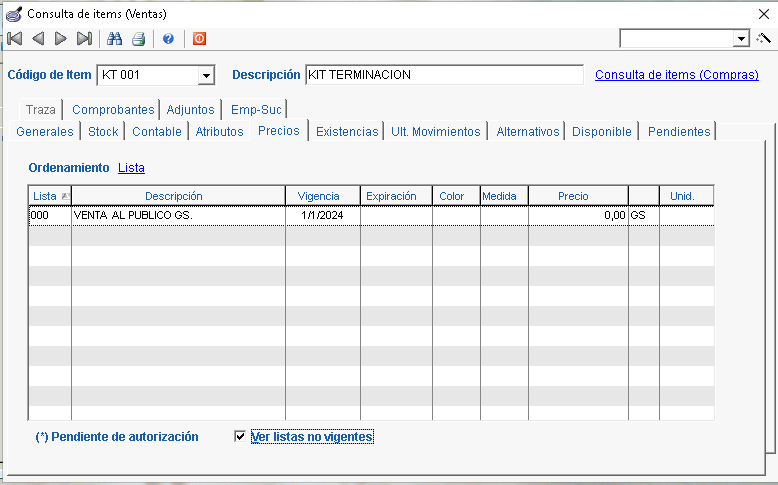Advance to the next record
778x485 pixels.
click(x=61, y=39)
